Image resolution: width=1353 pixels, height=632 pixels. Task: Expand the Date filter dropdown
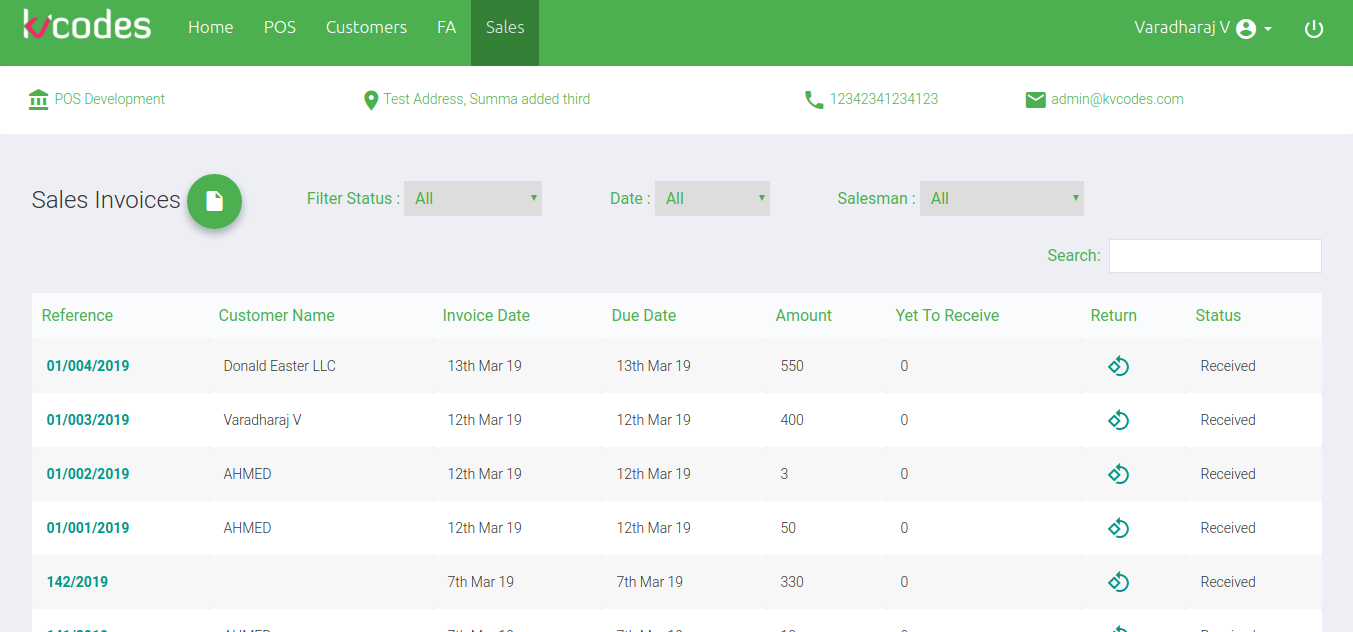point(712,198)
